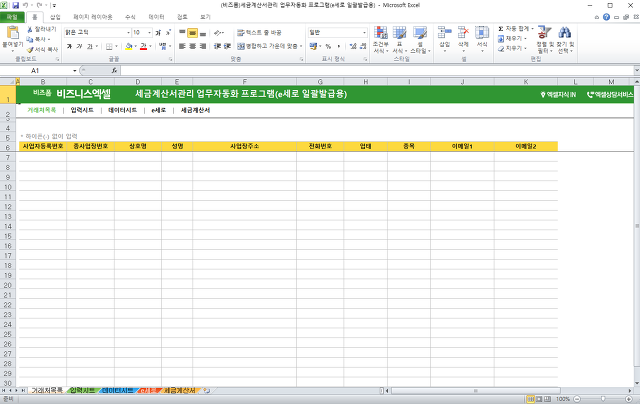
Task: Click the cell borders icon
Action: [x=109, y=47]
